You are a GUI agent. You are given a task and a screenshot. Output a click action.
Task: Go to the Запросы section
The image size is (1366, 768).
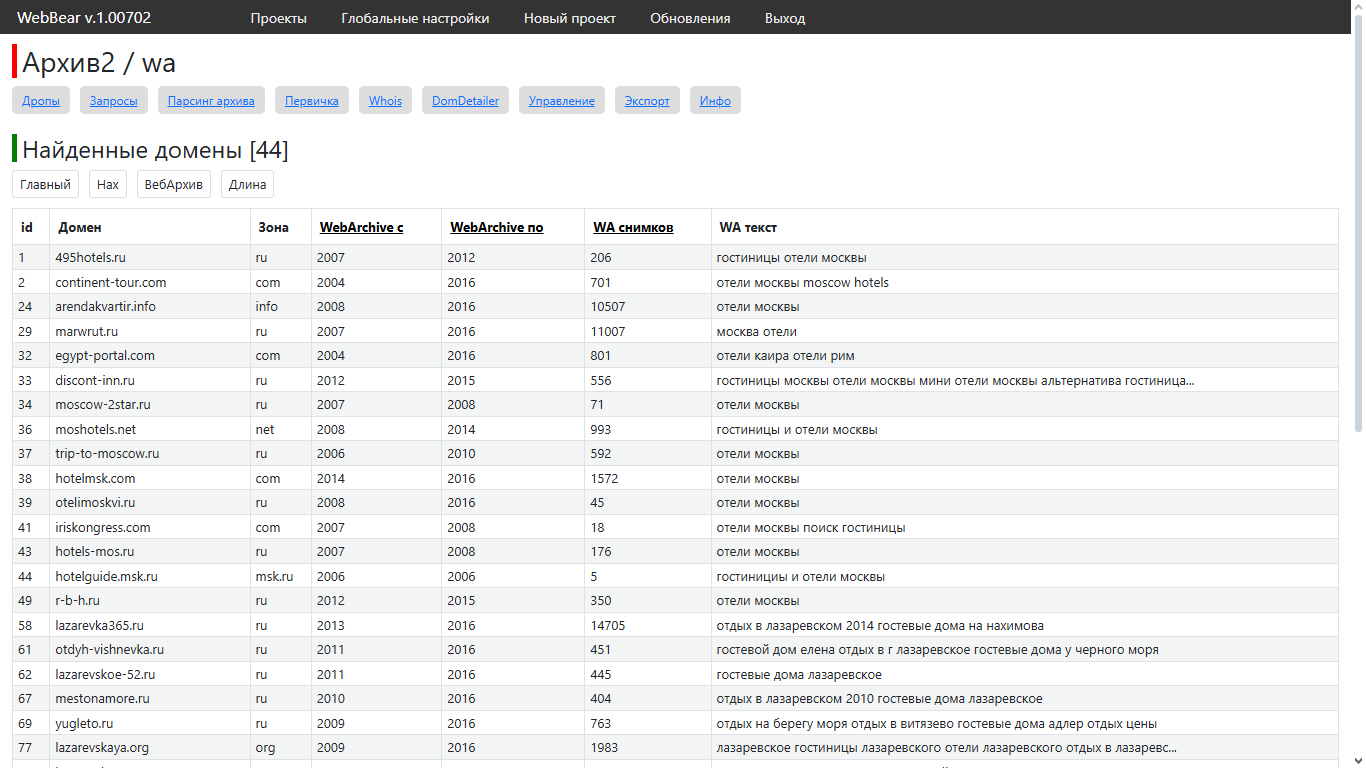[x=114, y=100]
